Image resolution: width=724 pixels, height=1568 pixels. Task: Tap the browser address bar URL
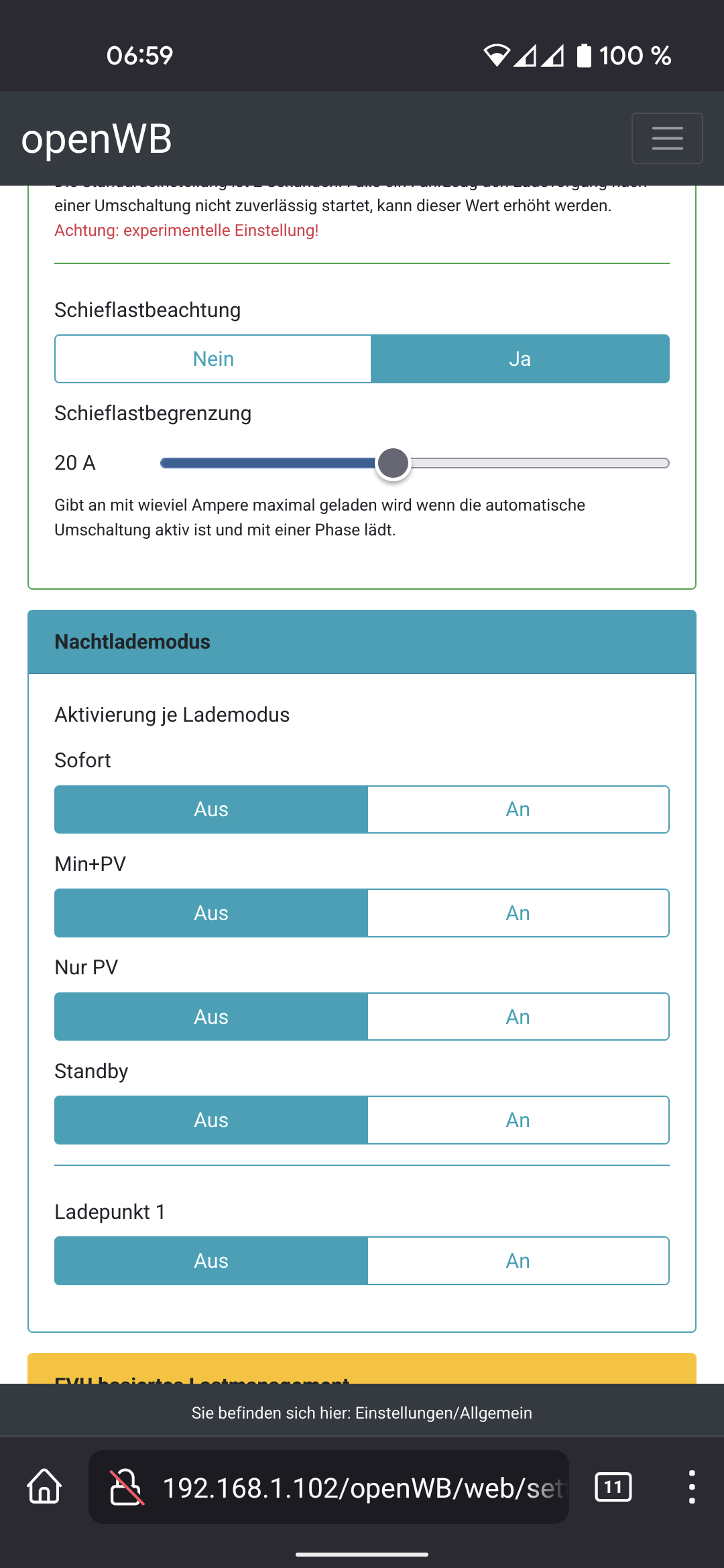click(x=362, y=1488)
